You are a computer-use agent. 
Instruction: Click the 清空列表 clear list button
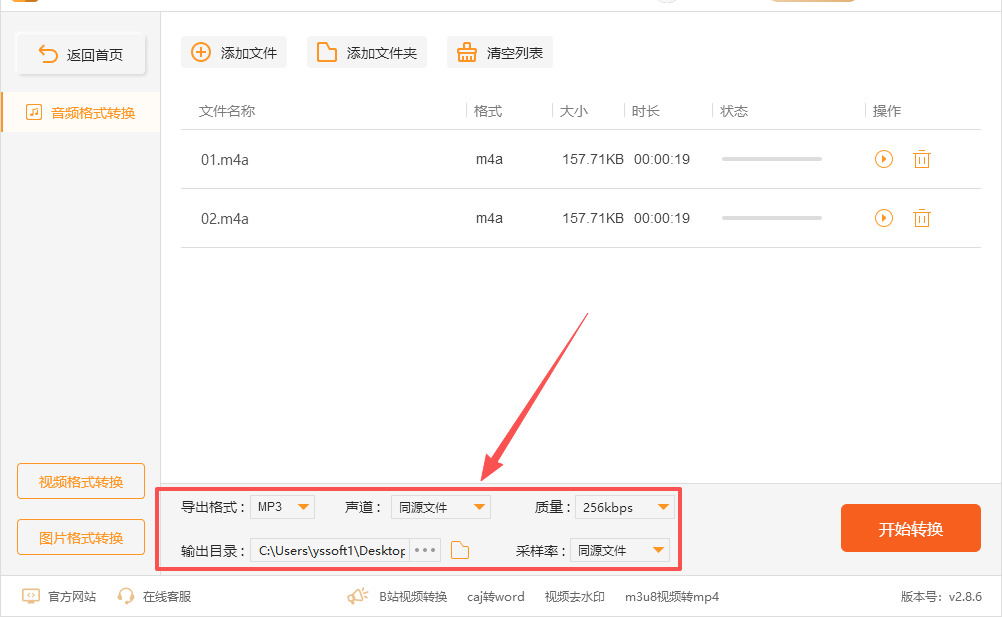pos(500,52)
